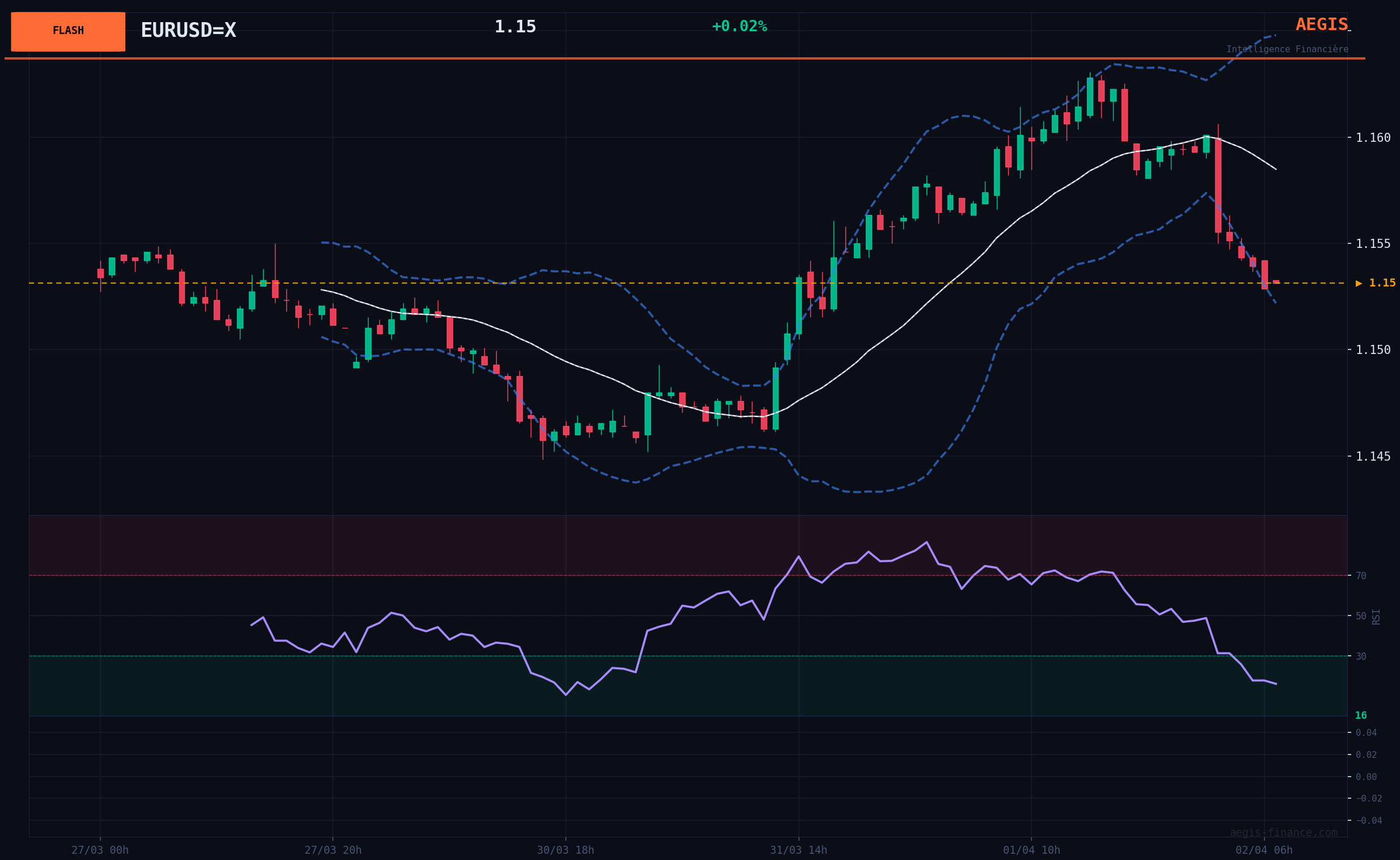Click the green RSI value 16

pos(1361,715)
